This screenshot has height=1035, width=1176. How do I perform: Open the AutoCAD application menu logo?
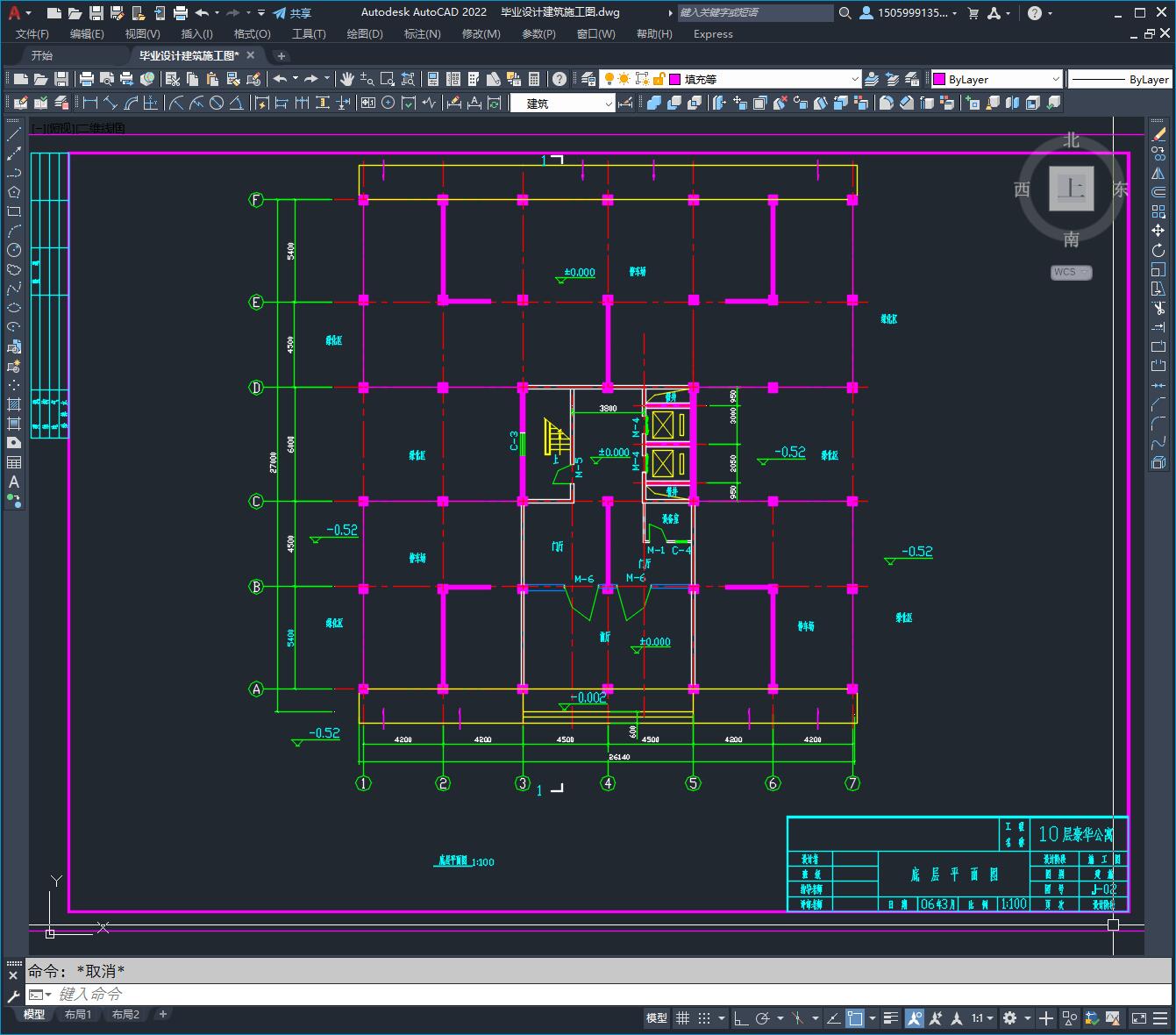click(14, 12)
